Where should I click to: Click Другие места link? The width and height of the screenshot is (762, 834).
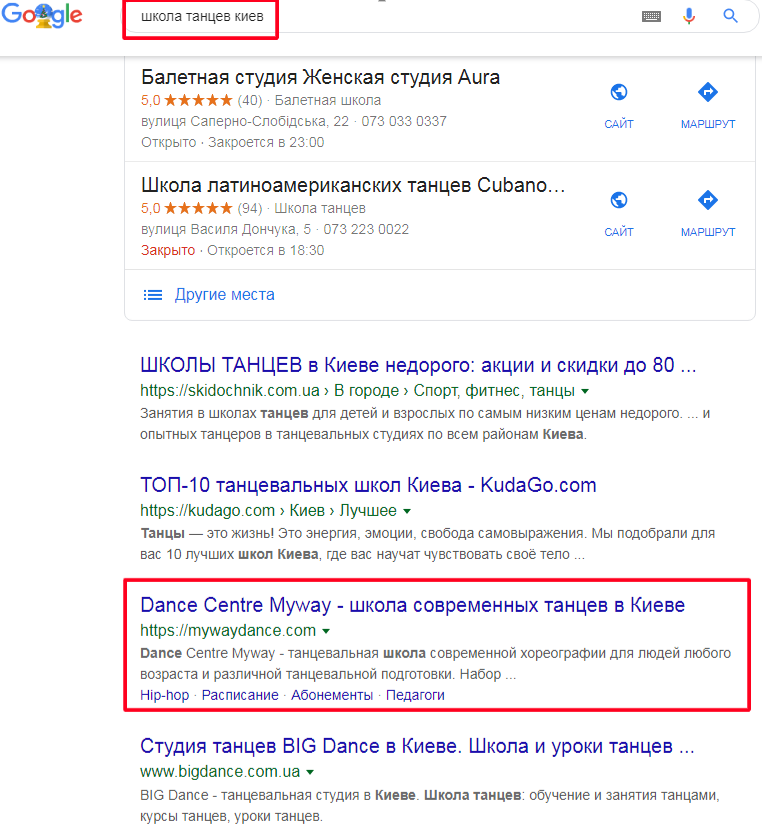224,294
